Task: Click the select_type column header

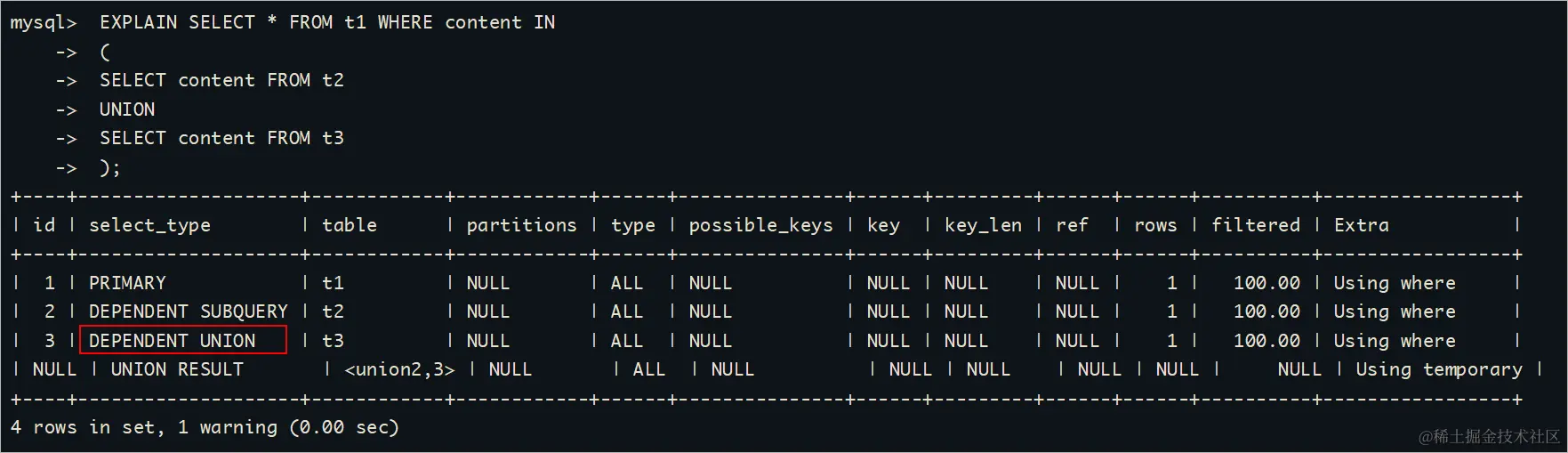Action: [x=149, y=225]
